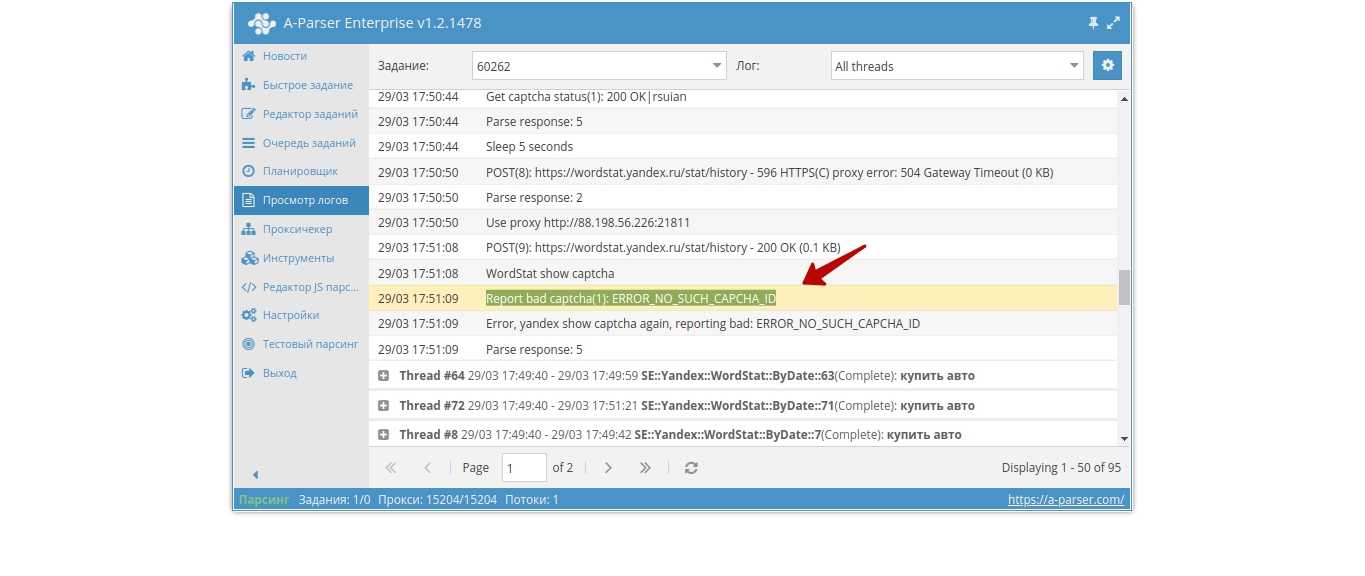This screenshot has height=576, width=1365.
Task: Expand Thread #8 log entry
Action: click(x=383, y=435)
